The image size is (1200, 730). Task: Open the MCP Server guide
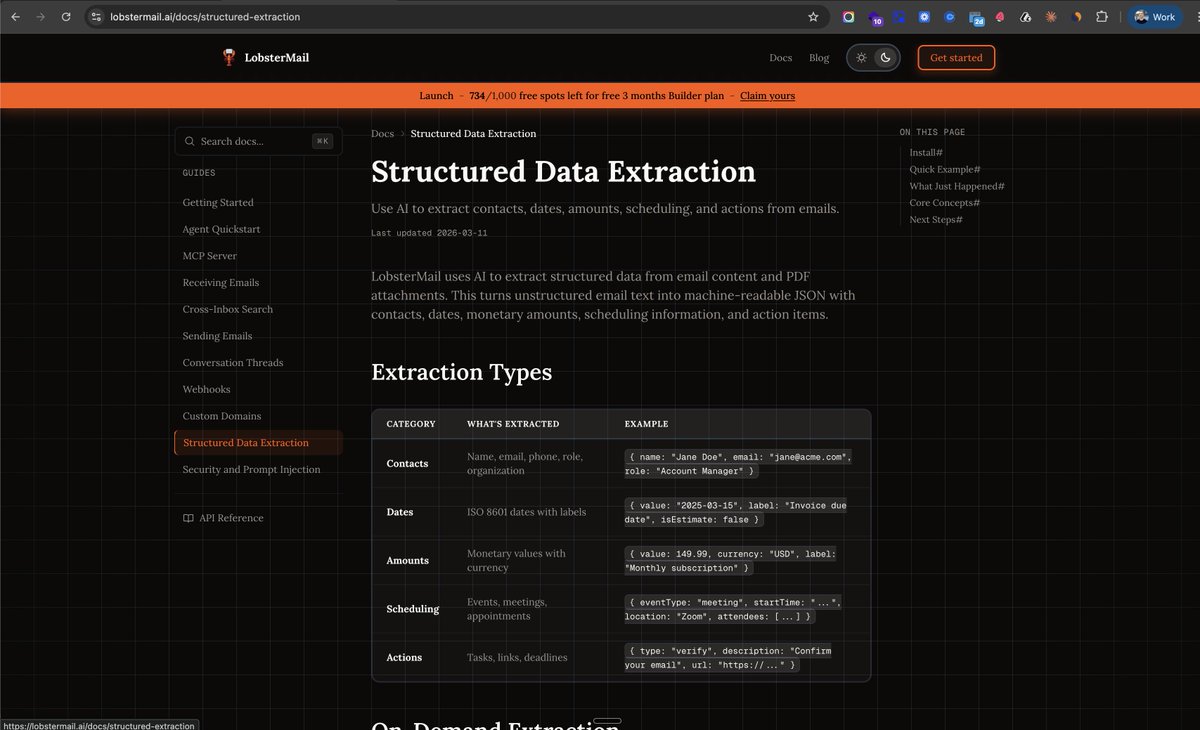pos(209,256)
